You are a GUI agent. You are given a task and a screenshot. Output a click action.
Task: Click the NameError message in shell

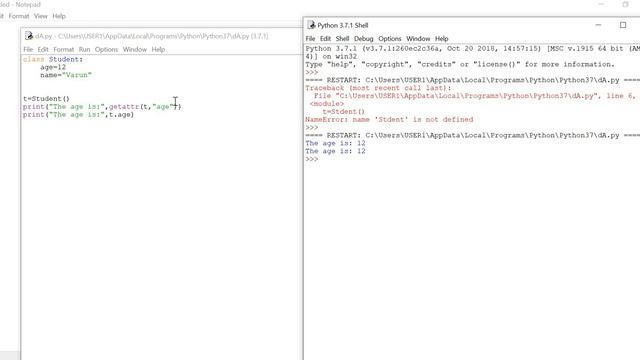click(389, 120)
